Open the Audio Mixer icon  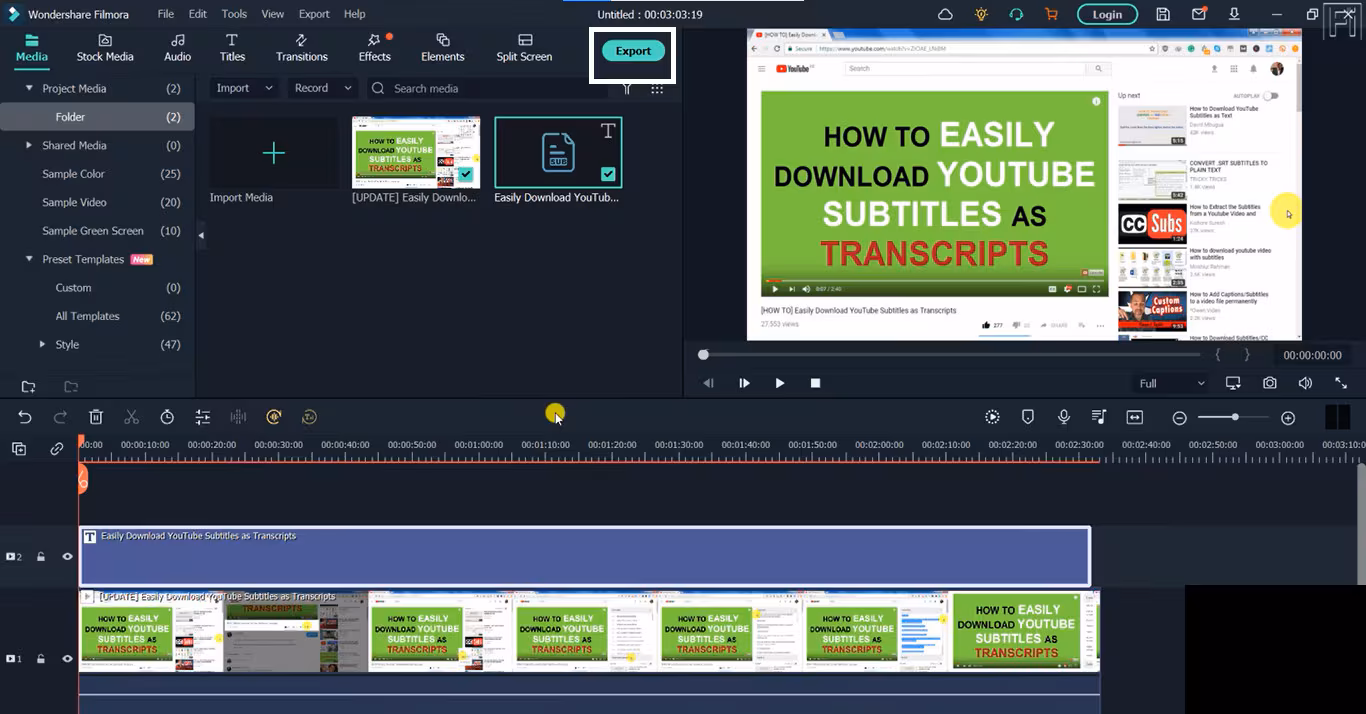[x=1099, y=417]
